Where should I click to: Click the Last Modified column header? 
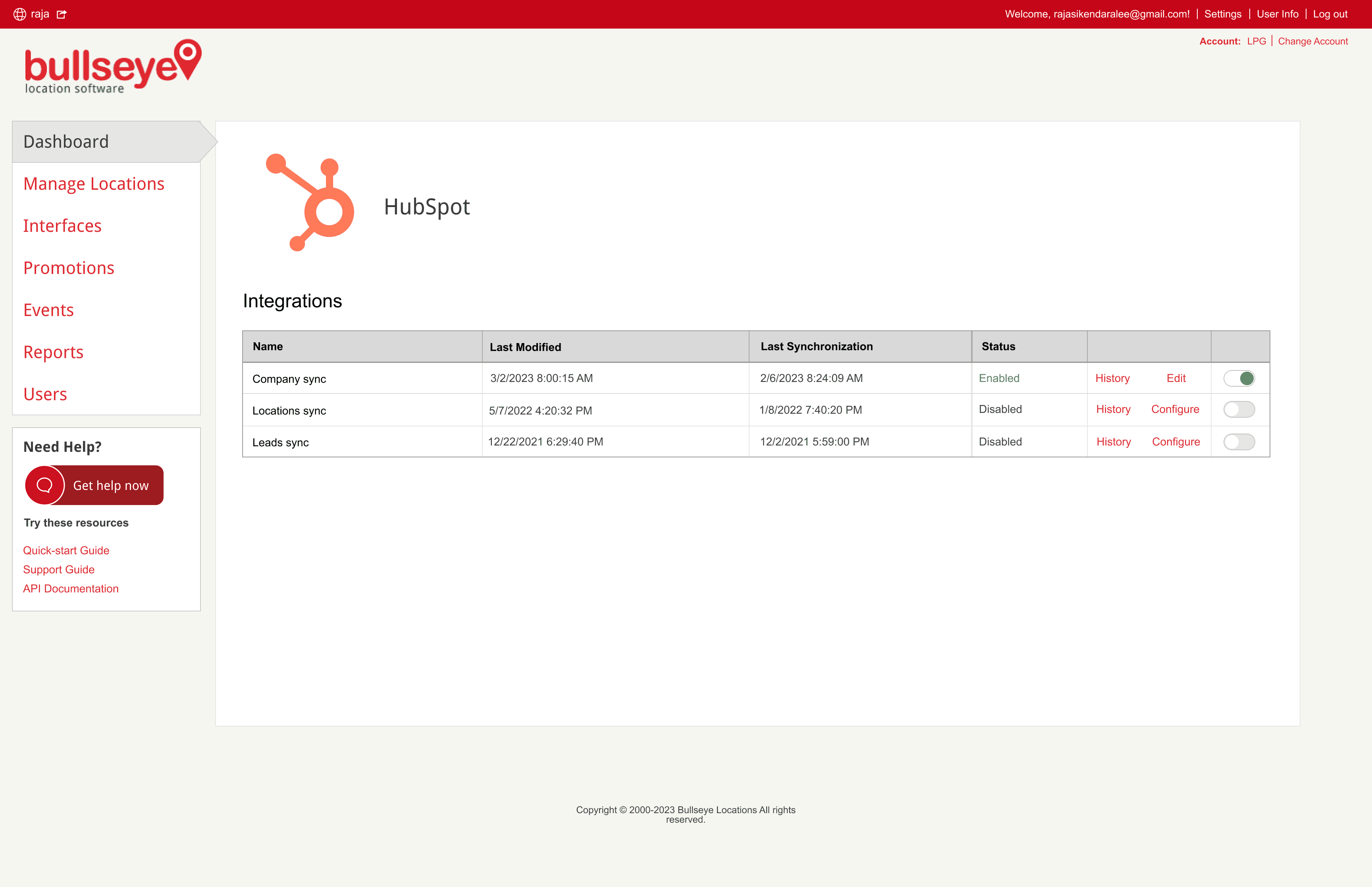click(525, 347)
